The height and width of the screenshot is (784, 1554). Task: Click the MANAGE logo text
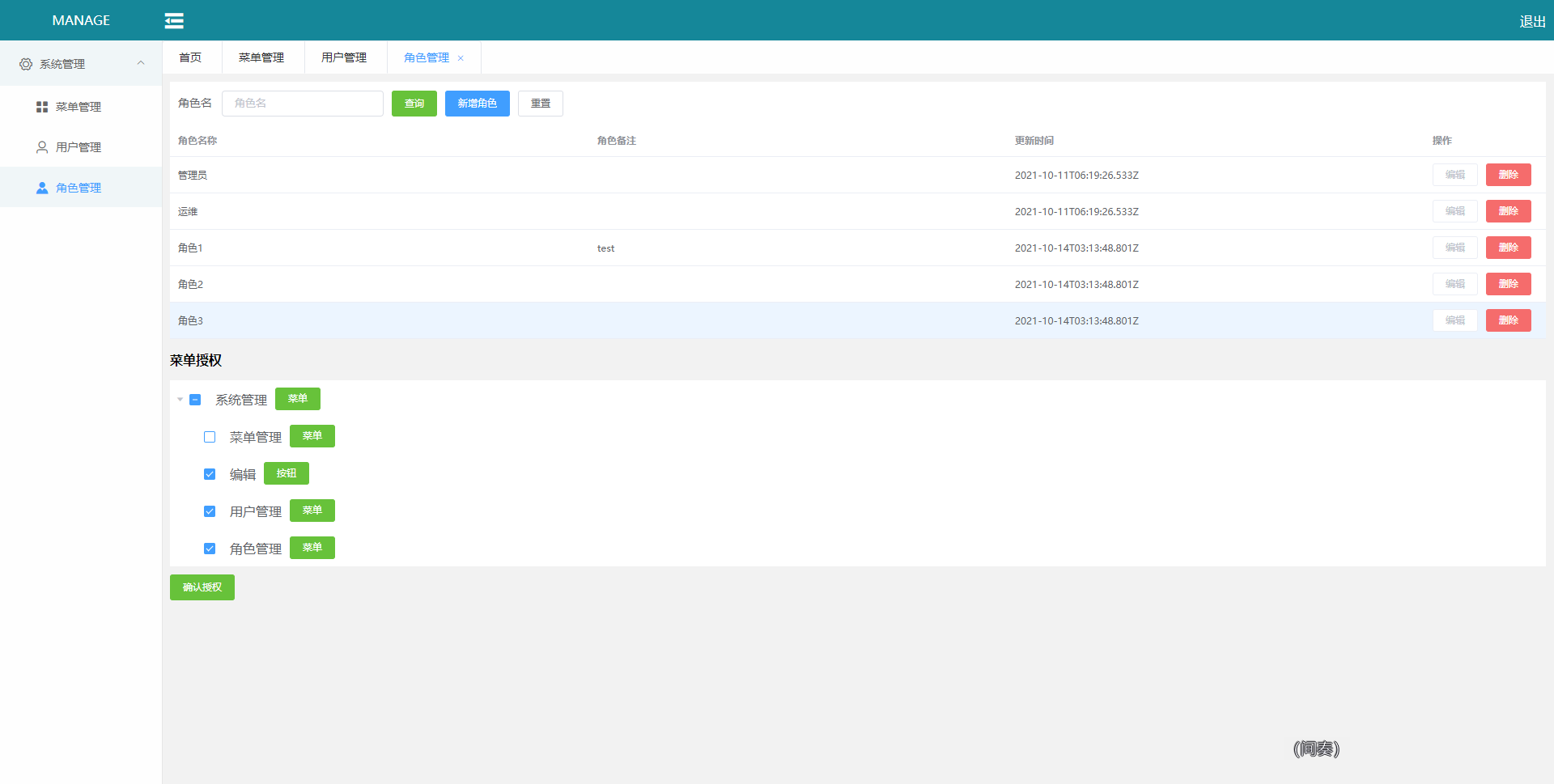[81, 20]
